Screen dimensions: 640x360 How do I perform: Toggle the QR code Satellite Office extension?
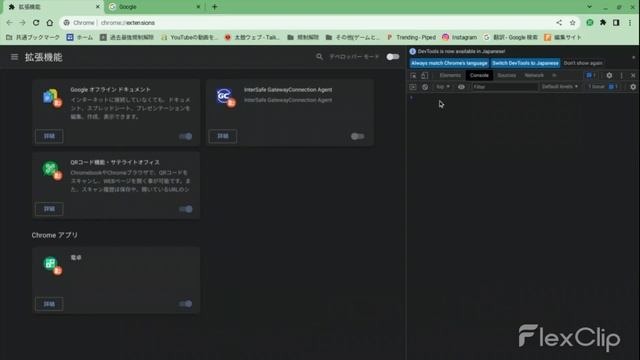[186, 209]
